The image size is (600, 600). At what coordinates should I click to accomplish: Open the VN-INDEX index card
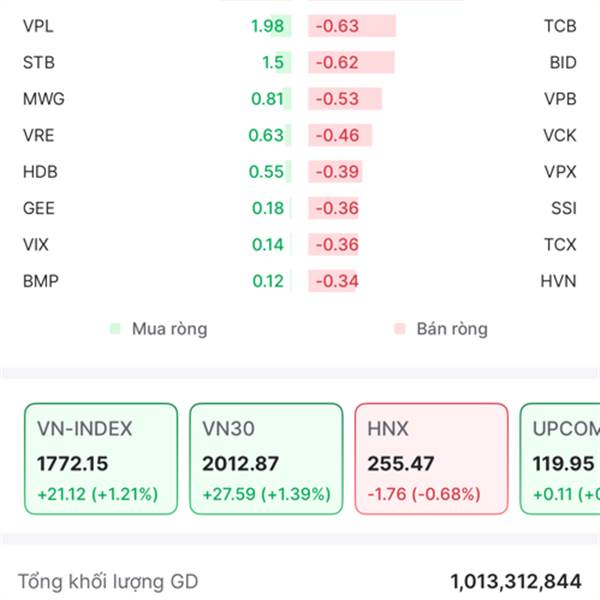click(98, 459)
